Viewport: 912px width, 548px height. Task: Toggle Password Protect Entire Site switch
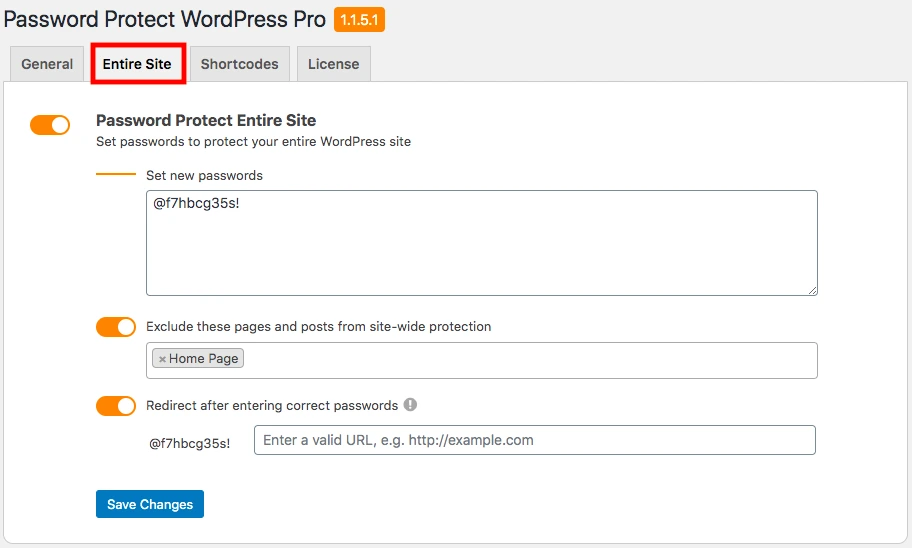click(x=50, y=124)
